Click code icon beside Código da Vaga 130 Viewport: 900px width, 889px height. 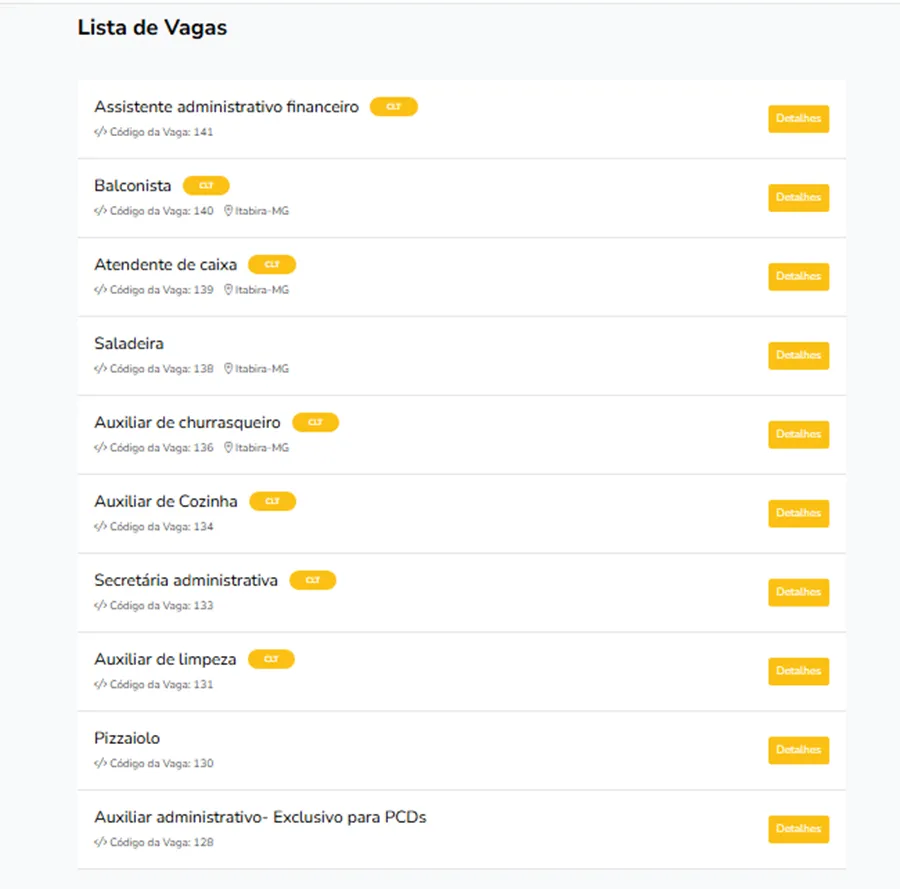(100, 763)
